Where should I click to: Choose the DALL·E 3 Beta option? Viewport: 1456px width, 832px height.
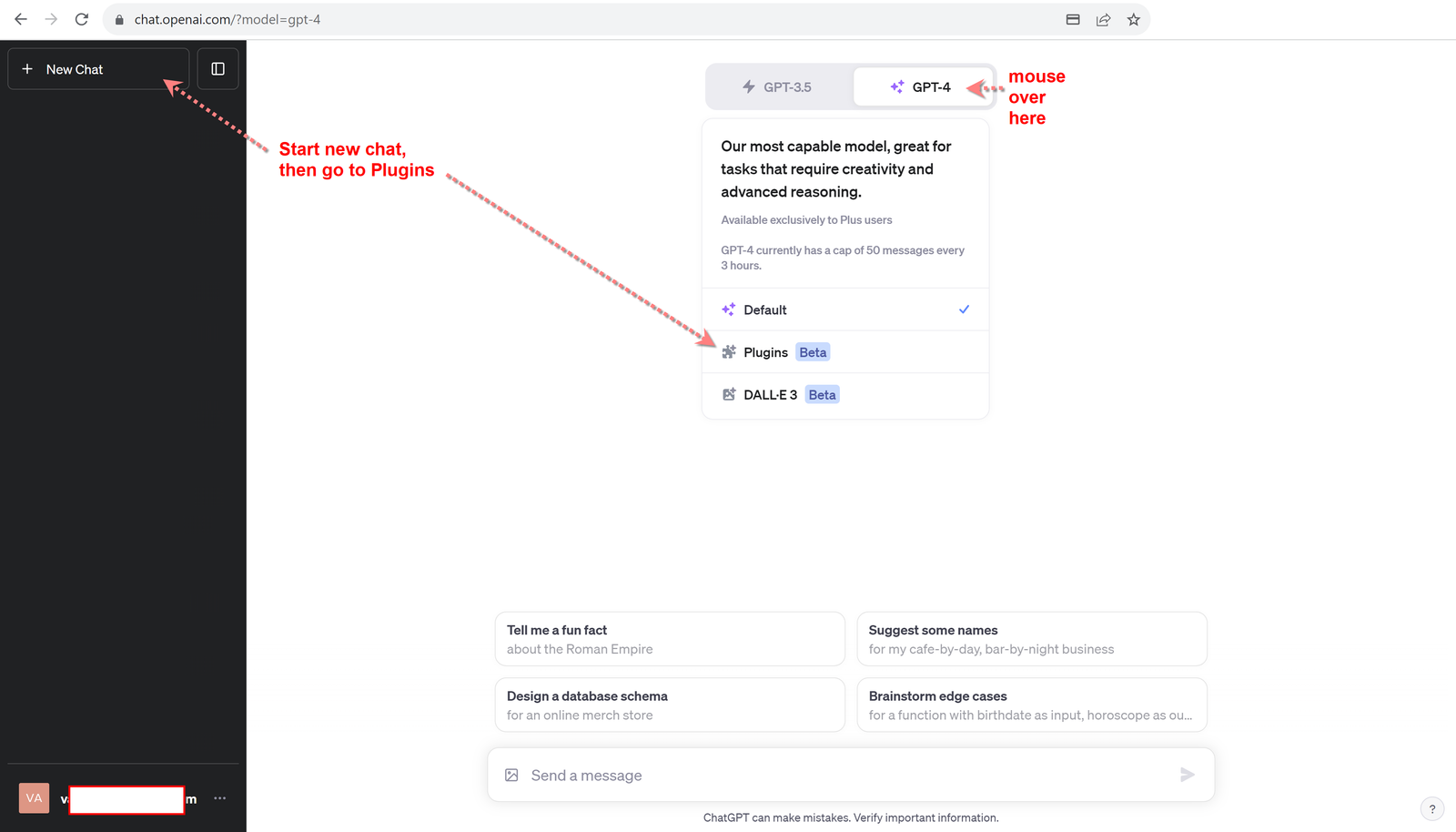coord(845,394)
